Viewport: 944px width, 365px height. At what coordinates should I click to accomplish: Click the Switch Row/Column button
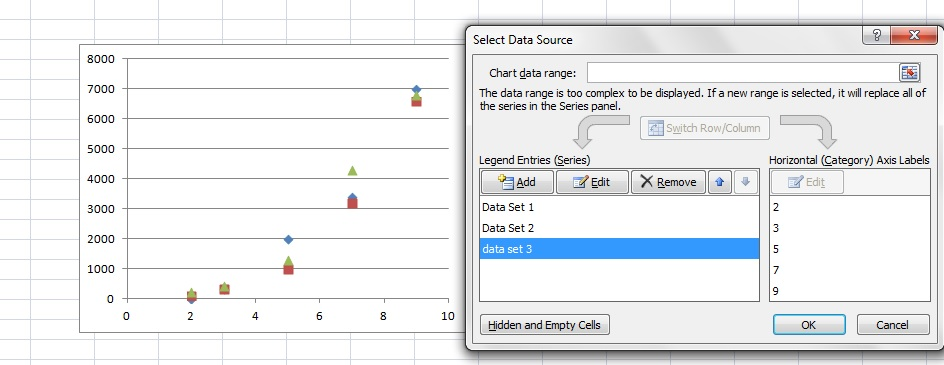coord(704,128)
